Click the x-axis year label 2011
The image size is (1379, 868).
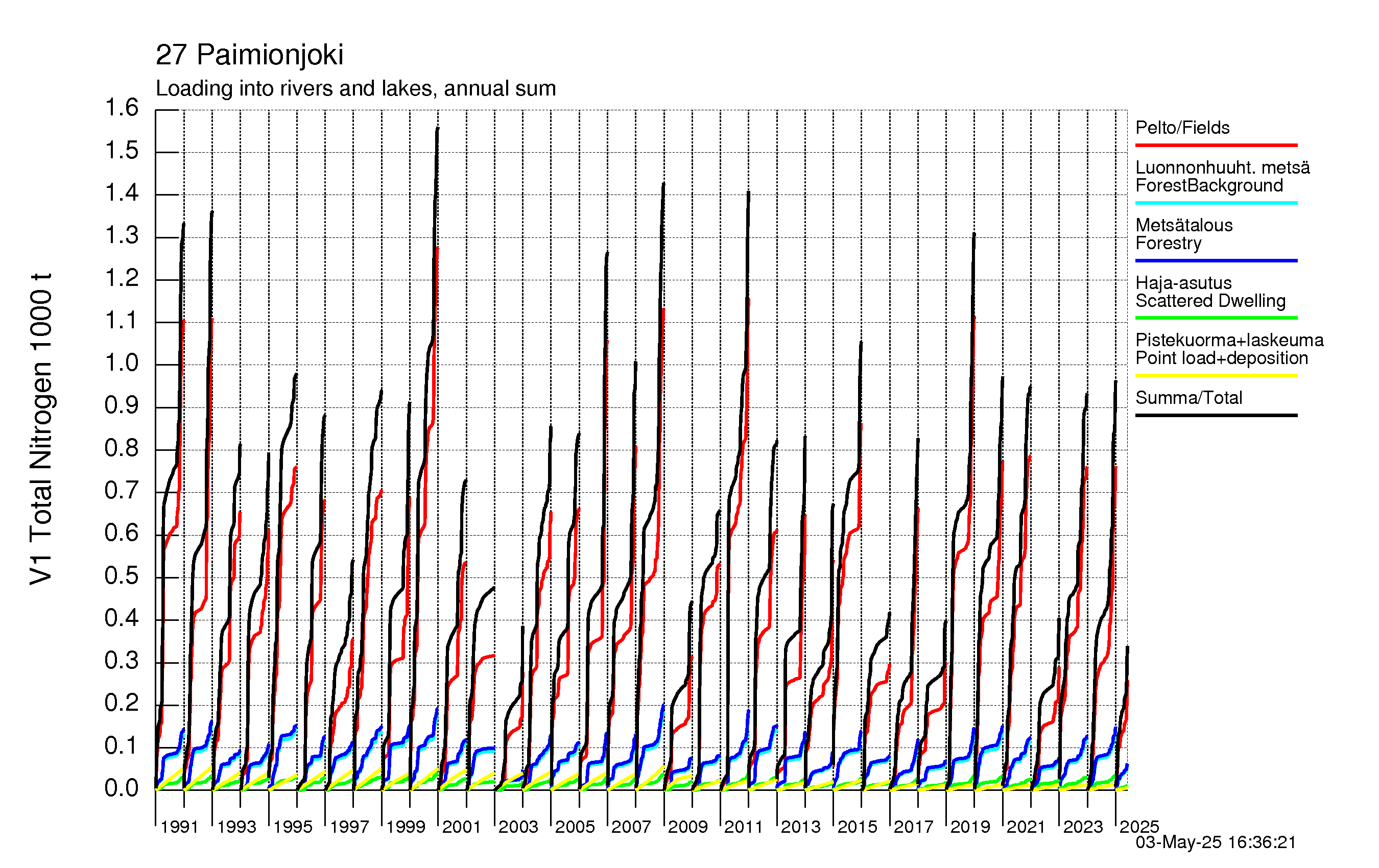(x=744, y=827)
